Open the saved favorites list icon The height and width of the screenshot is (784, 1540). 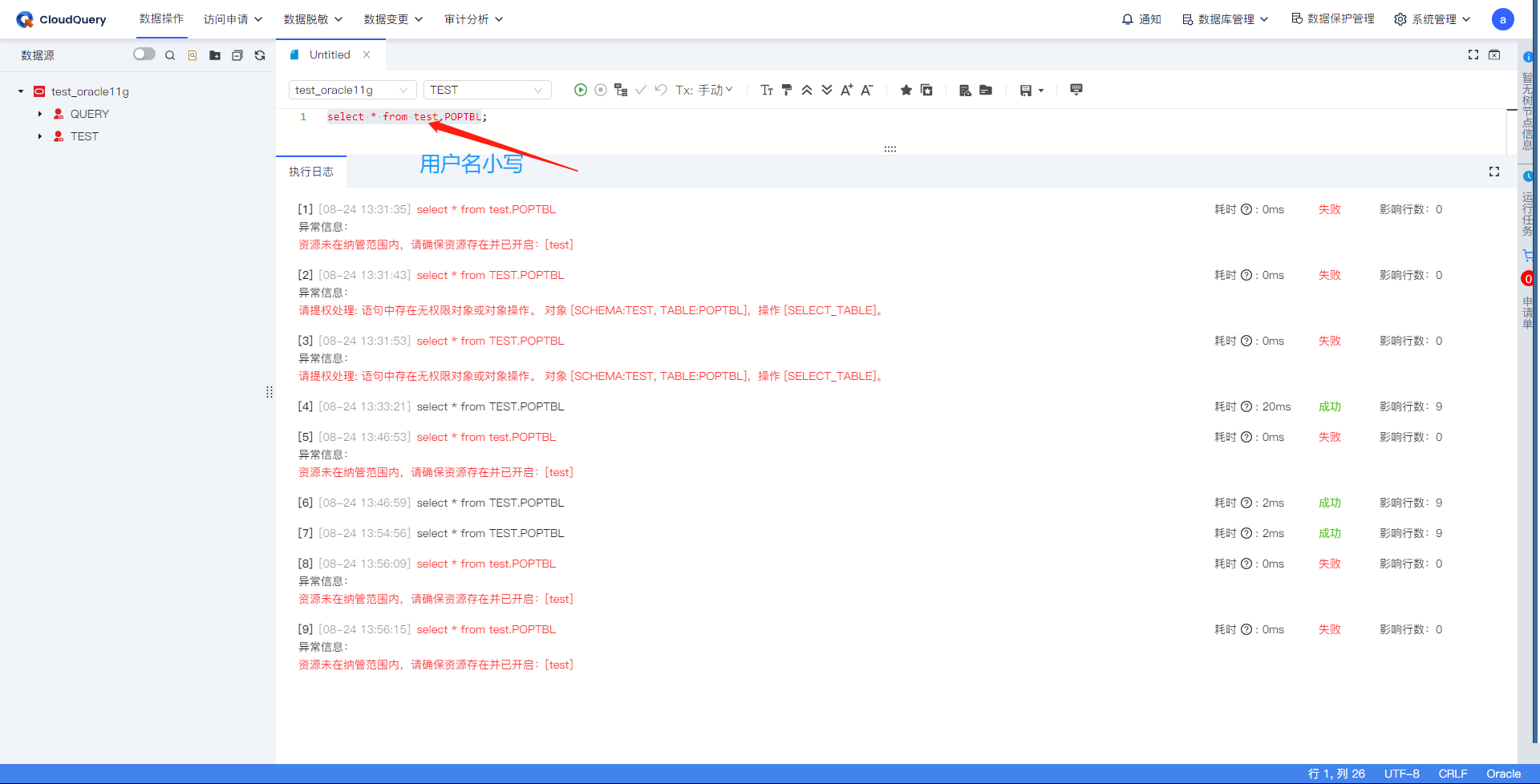pos(926,90)
